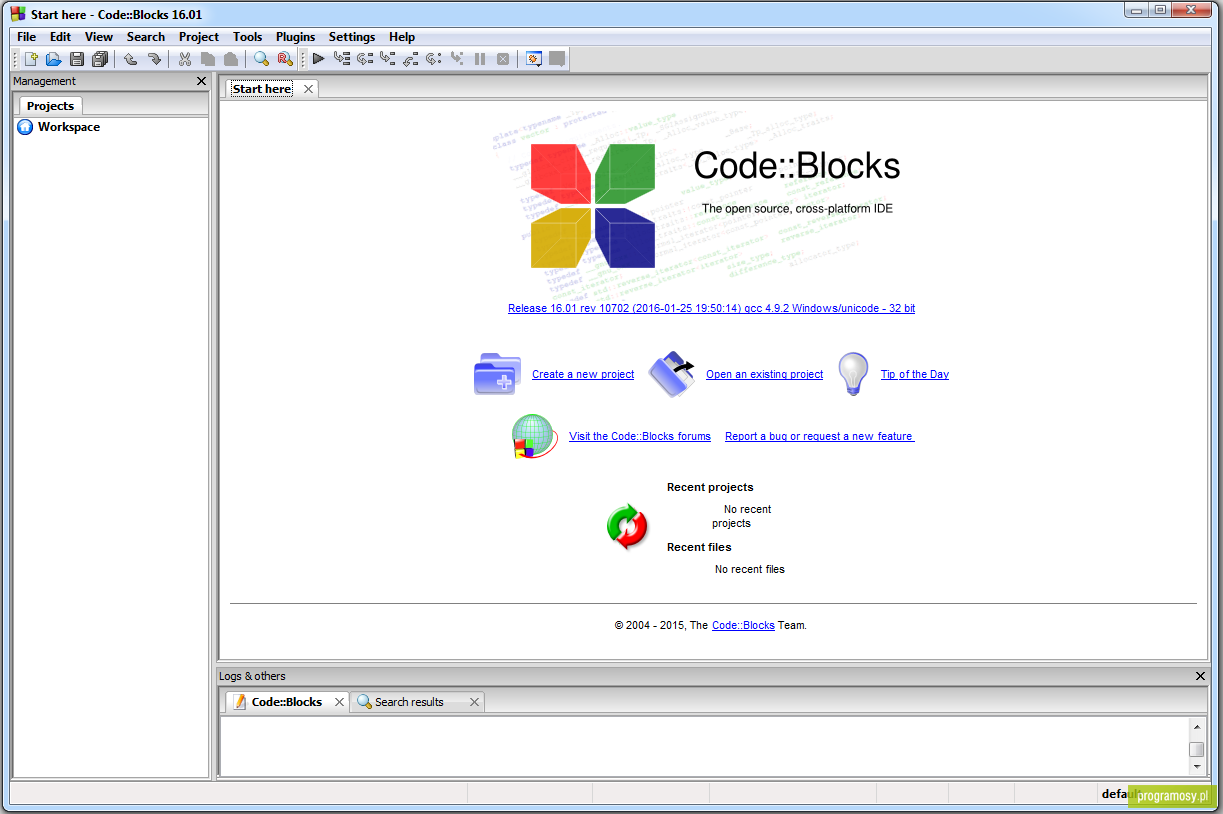This screenshot has width=1223, height=814.
Task: Close the Search results tab
Action: pos(474,702)
